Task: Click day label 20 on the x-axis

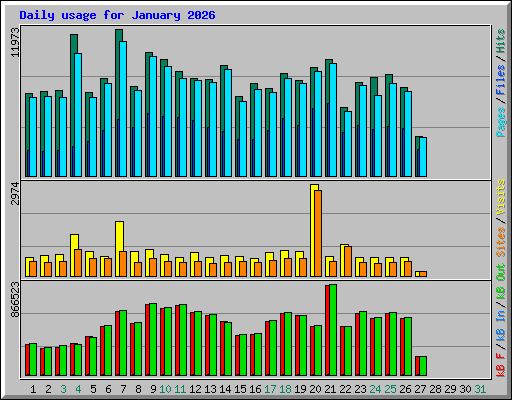Action: pyautogui.click(x=315, y=389)
